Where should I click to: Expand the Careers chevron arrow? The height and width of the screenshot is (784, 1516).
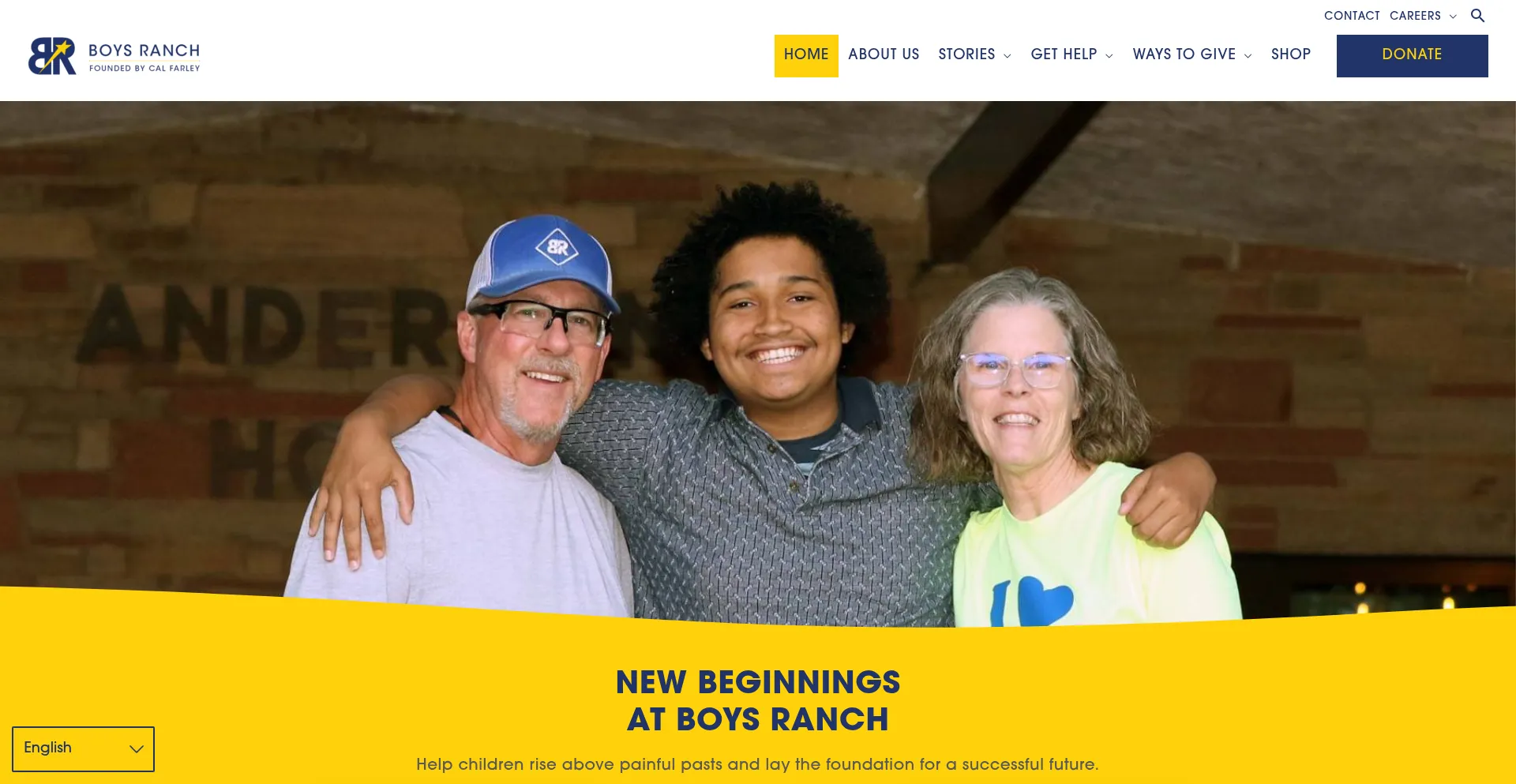(x=1453, y=17)
